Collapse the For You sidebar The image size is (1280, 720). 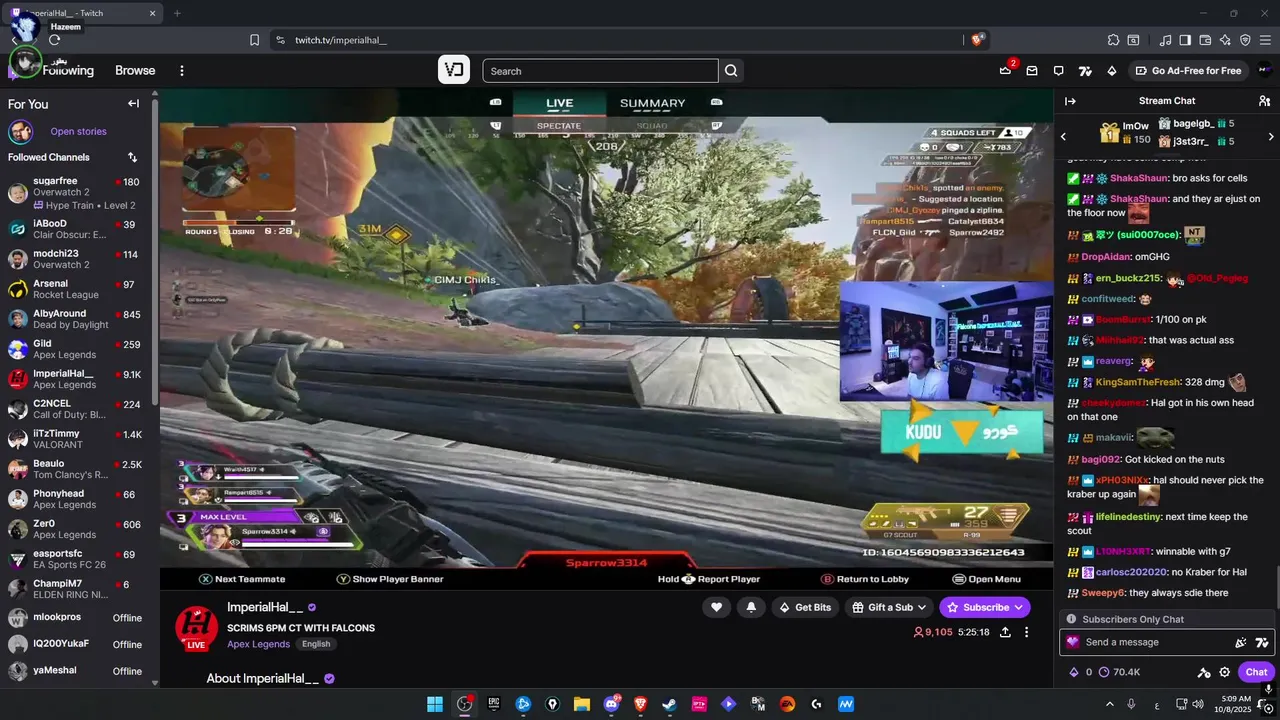(133, 103)
